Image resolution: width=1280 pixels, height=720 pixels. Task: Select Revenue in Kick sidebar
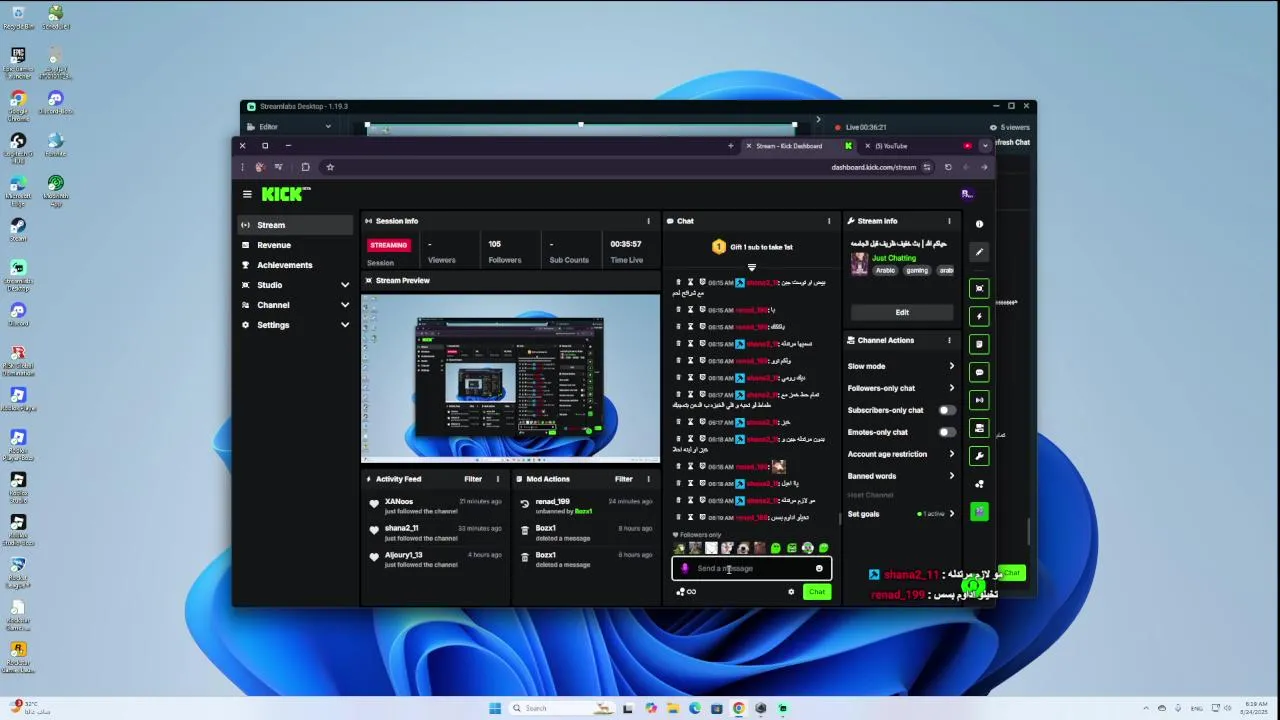(x=295, y=245)
